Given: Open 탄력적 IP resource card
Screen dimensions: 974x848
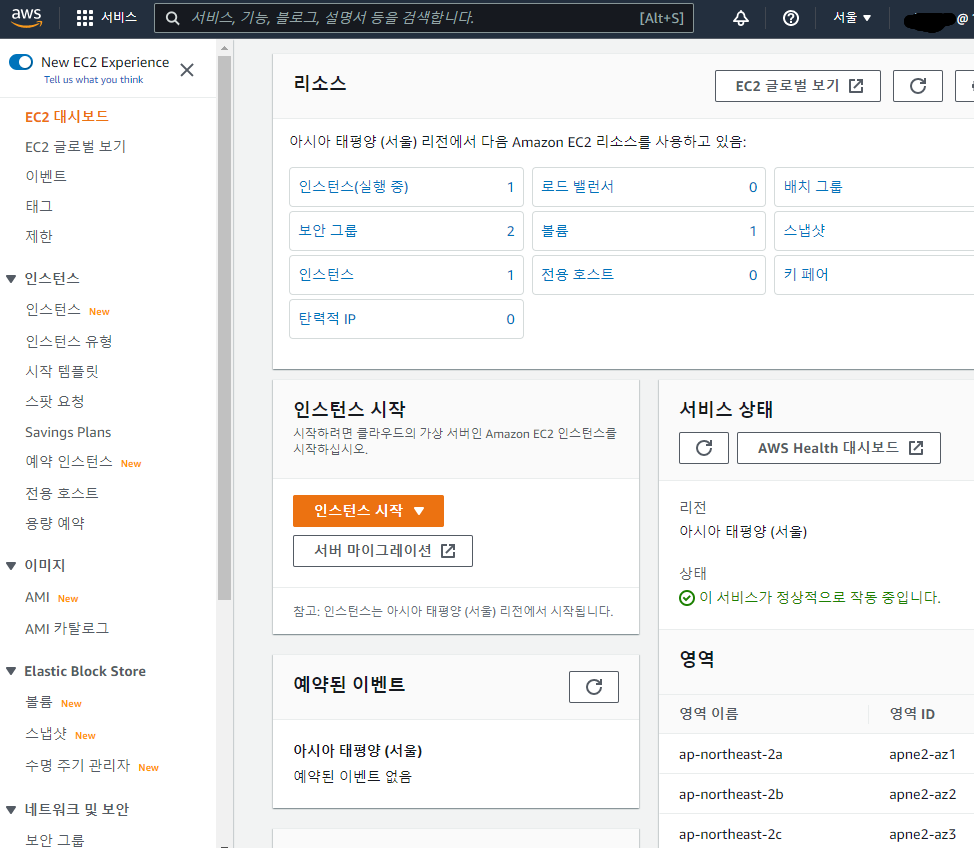Looking at the screenshot, I should coord(406,319).
